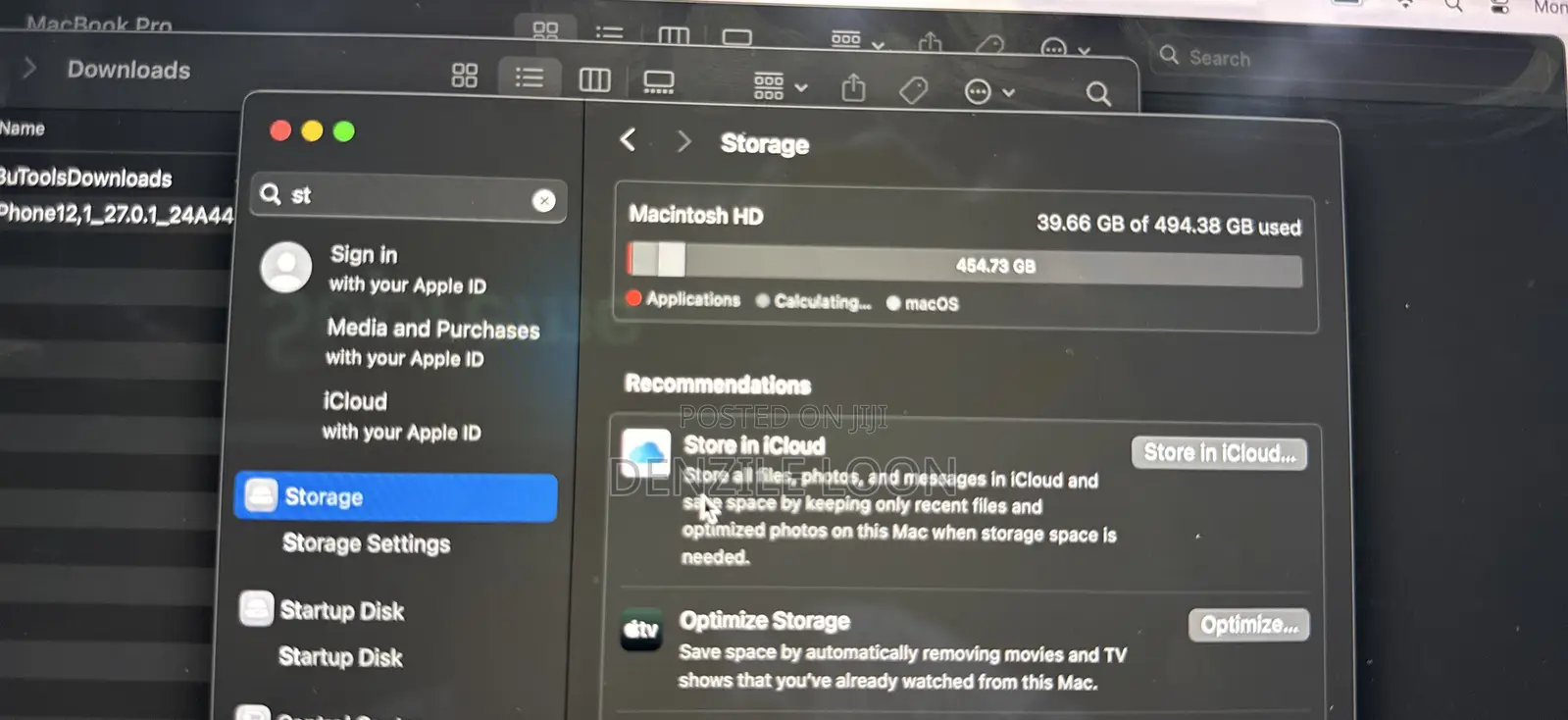Click the Apple TV icon beside Optimize Storage
Image resolution: width=1568 pixels, height=720 pixels.
coord(642,629)
